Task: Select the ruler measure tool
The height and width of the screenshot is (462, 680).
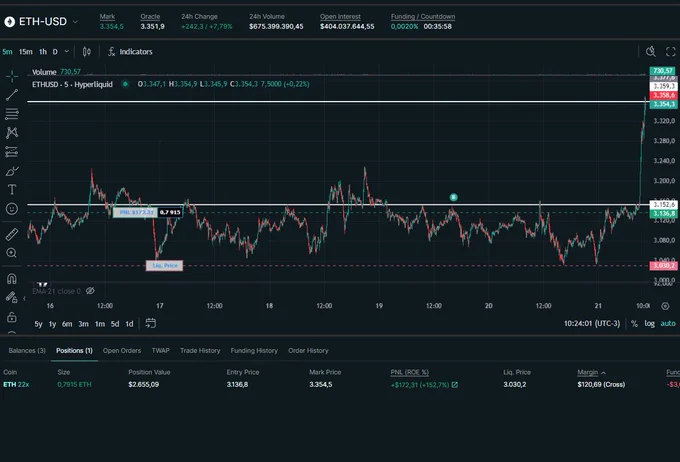Action: pos(12,234)
